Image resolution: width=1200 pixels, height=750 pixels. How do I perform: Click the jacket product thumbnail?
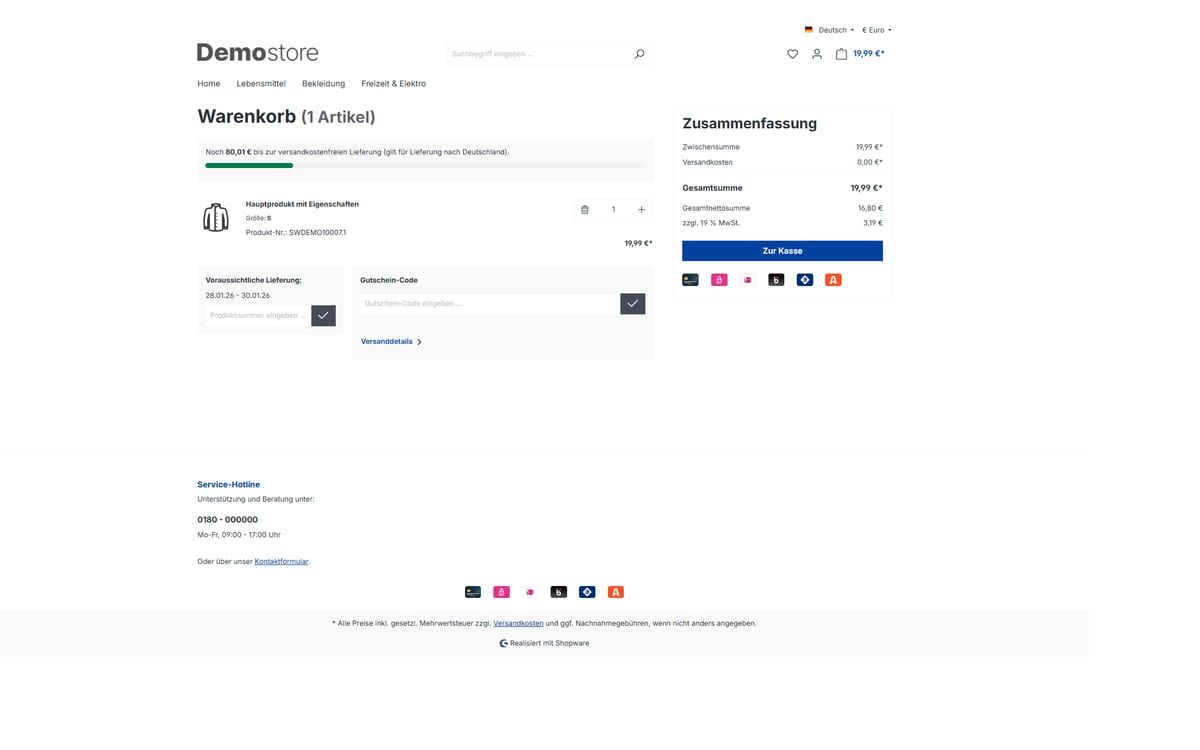pyautogui.click(x=216, y=218)
